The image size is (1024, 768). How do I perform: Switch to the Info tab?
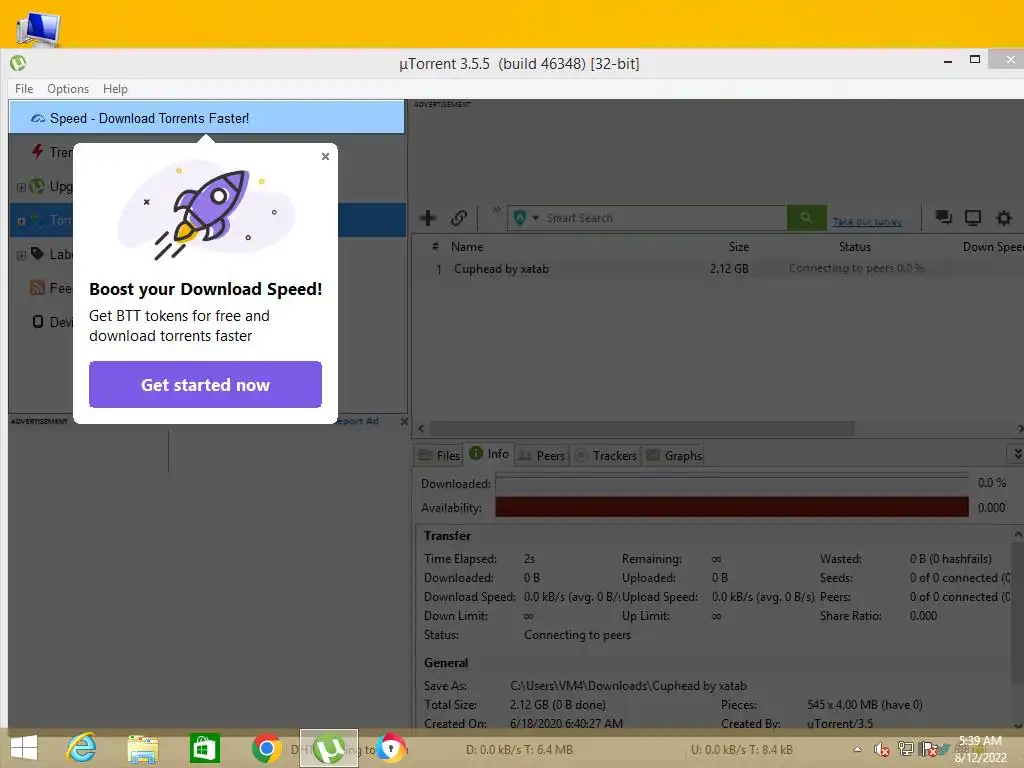(489, 454)
